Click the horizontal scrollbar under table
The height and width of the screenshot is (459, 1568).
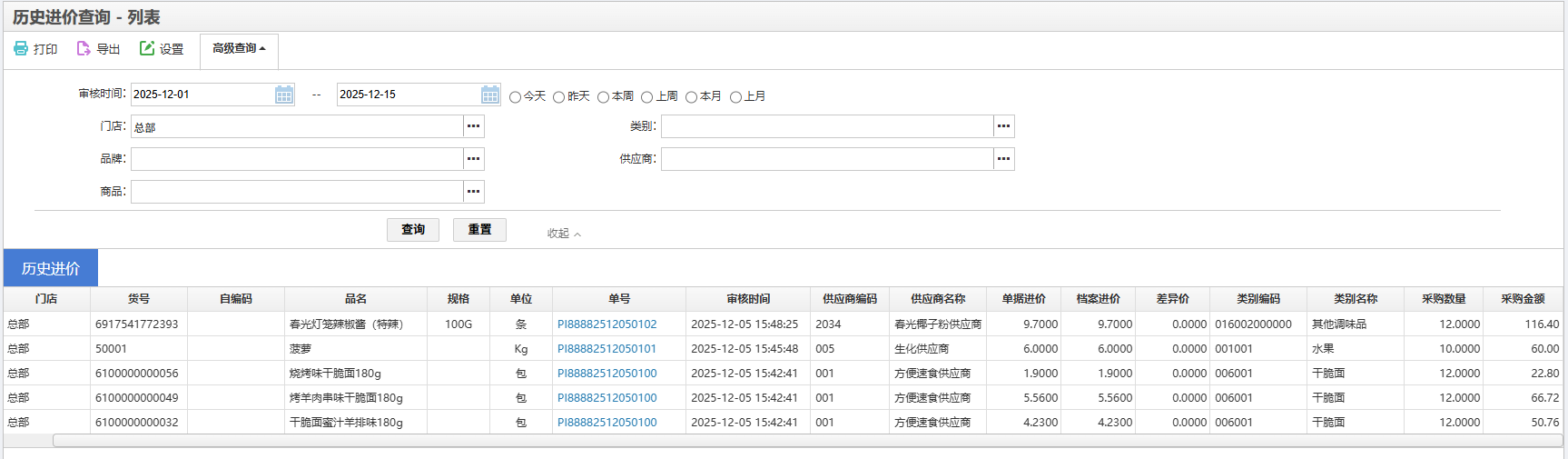pos(806,441)
